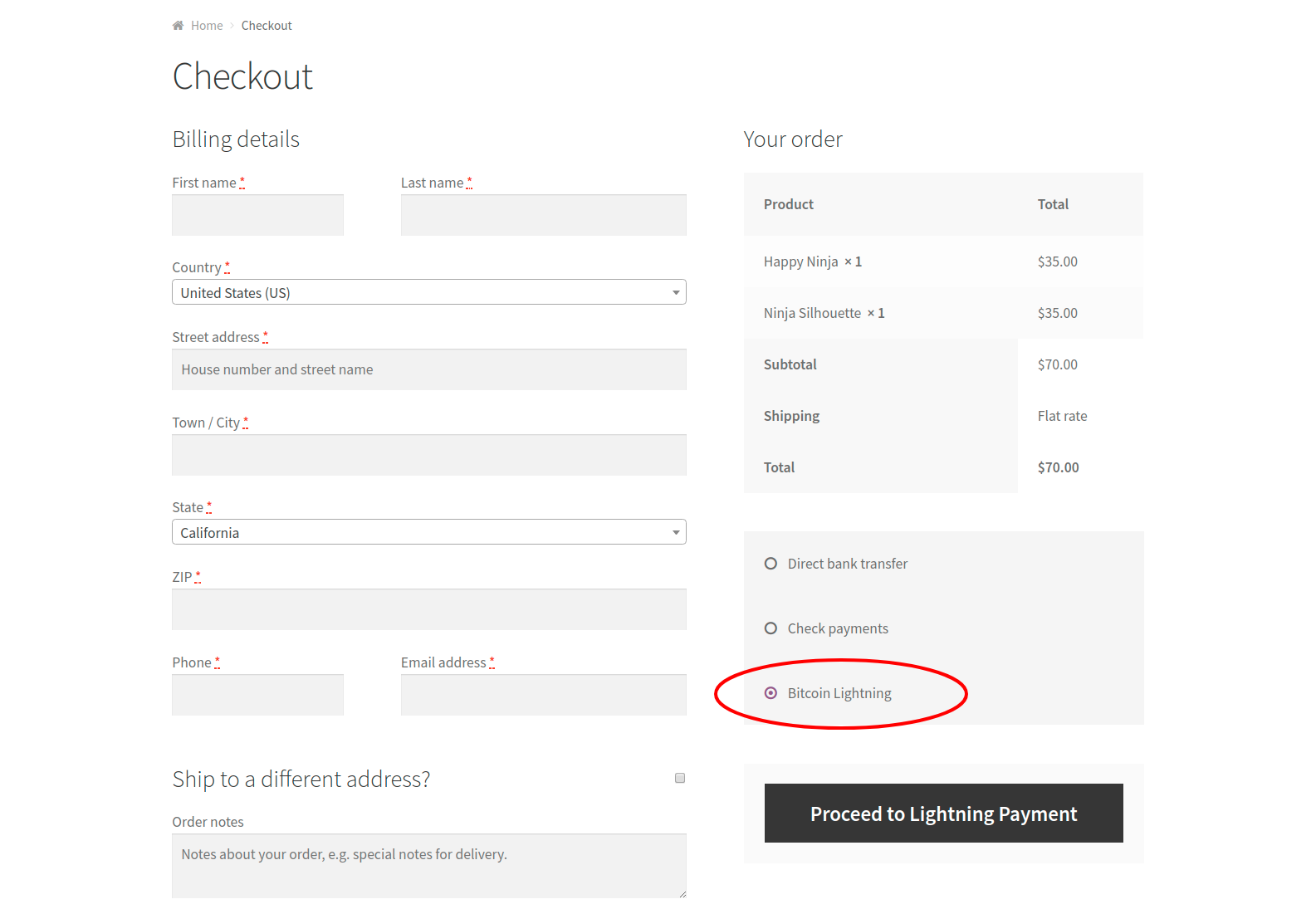
Task: Click the Your order heading
Action: pyautogui.click(x=793, y=139)
